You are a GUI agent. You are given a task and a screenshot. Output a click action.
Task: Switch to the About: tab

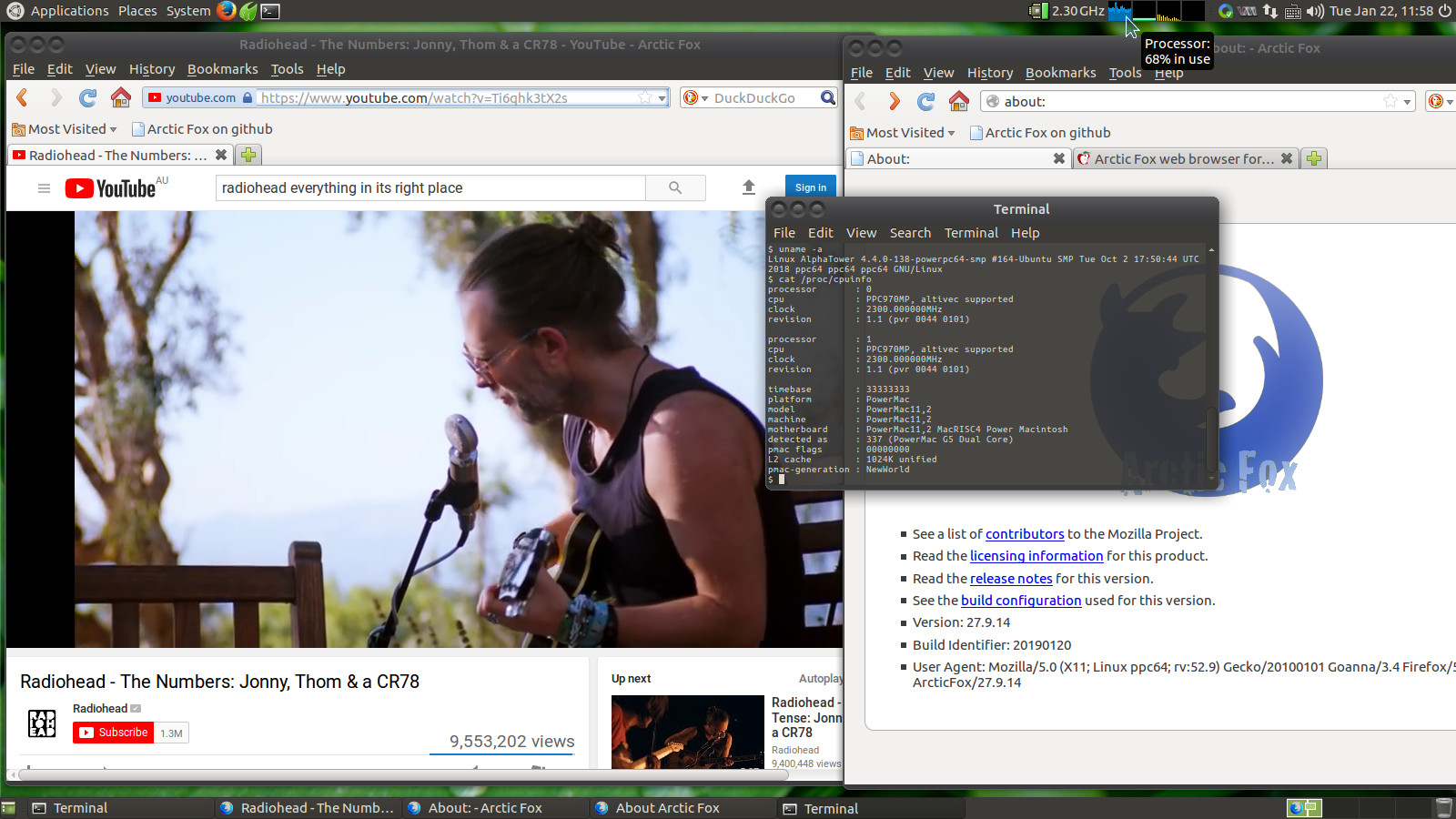point(958,158)
